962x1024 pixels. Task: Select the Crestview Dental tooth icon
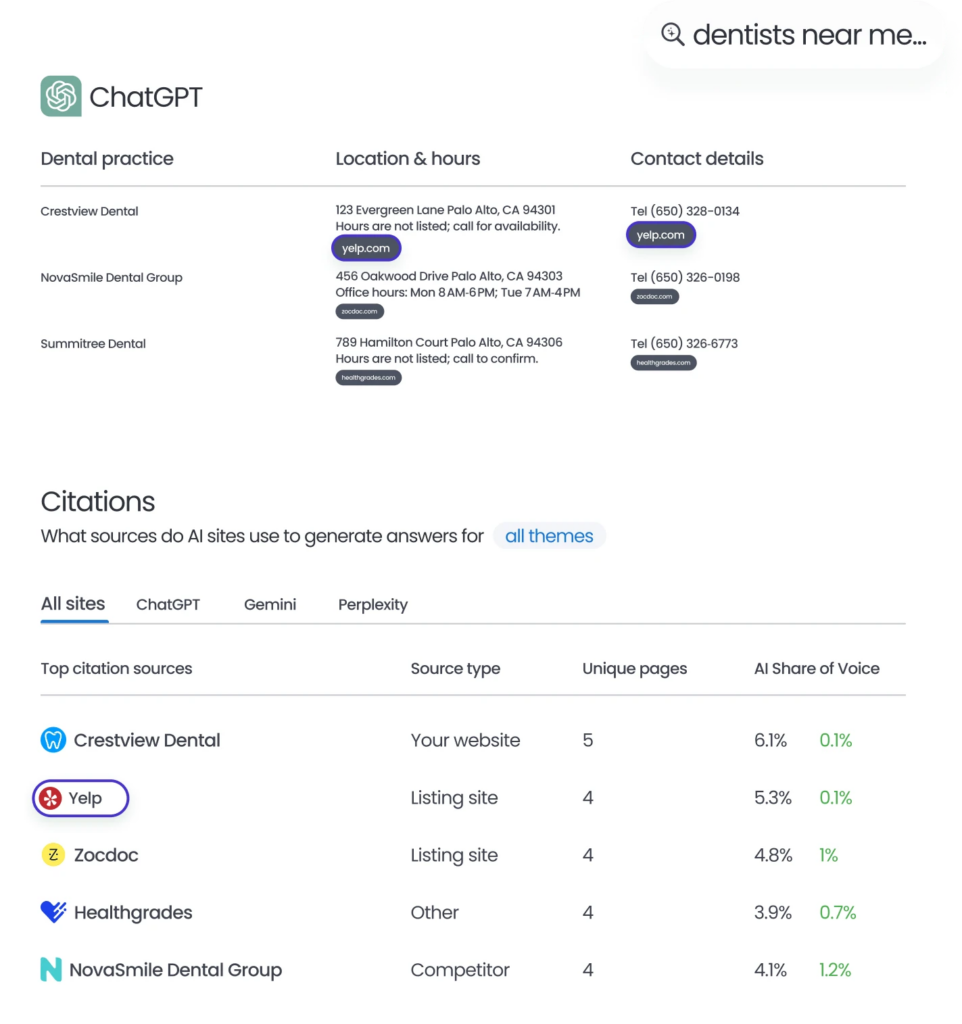52,740
